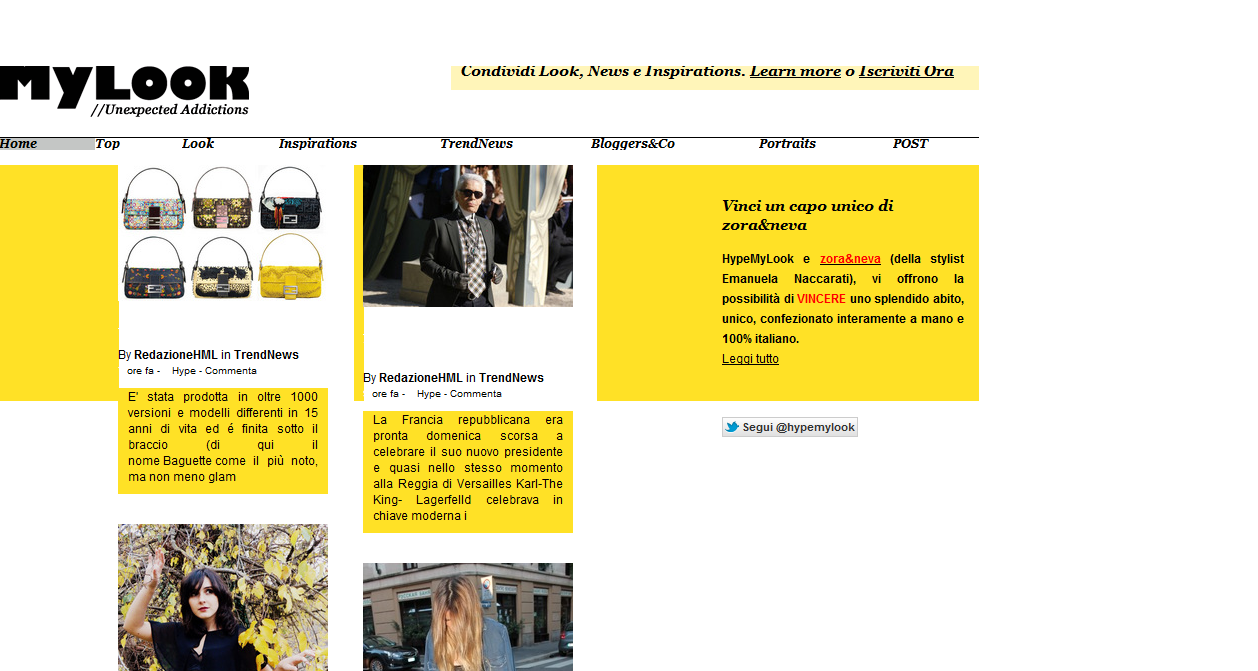Click the Iscriviti Ora signup link
This screenshot has height=671, width=1258.
click(906, 71)
